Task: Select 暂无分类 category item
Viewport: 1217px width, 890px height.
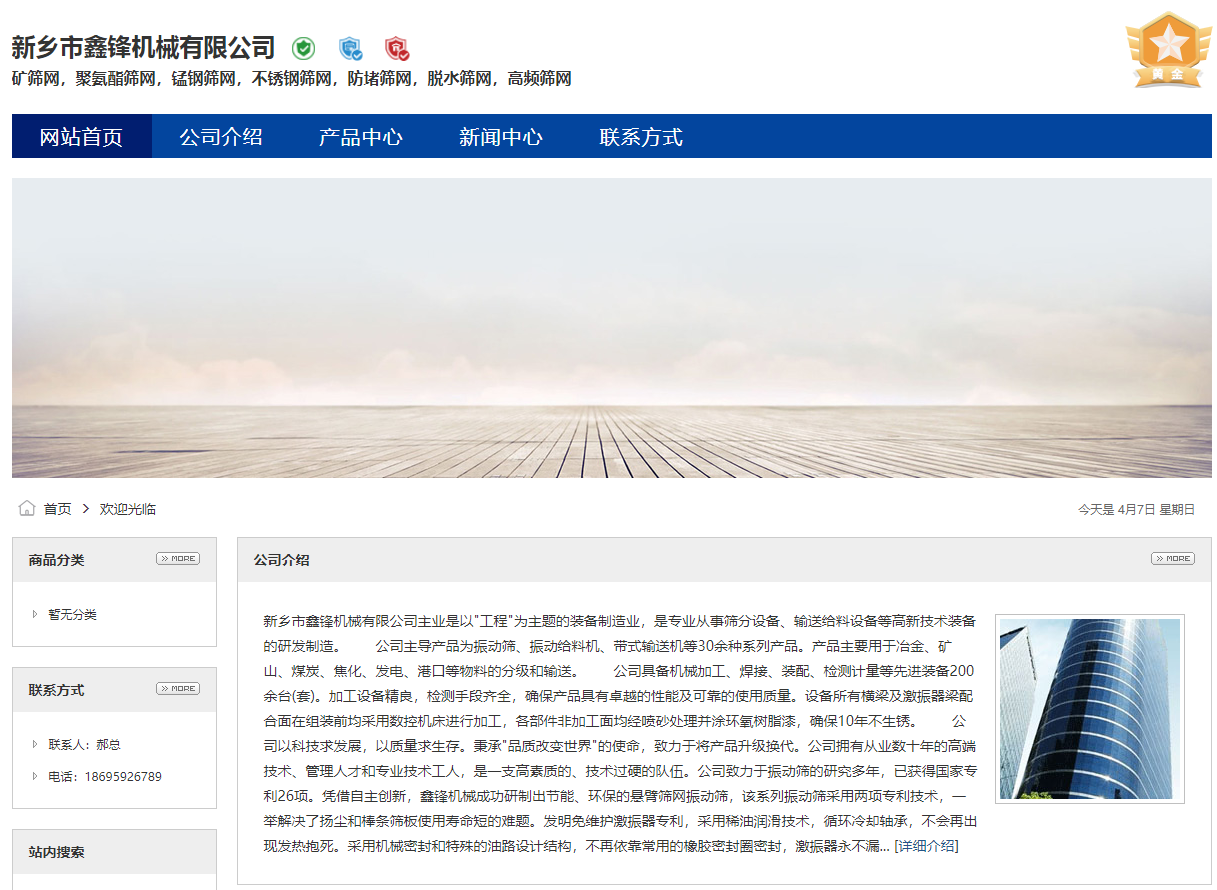Action: tap(72, 615)
